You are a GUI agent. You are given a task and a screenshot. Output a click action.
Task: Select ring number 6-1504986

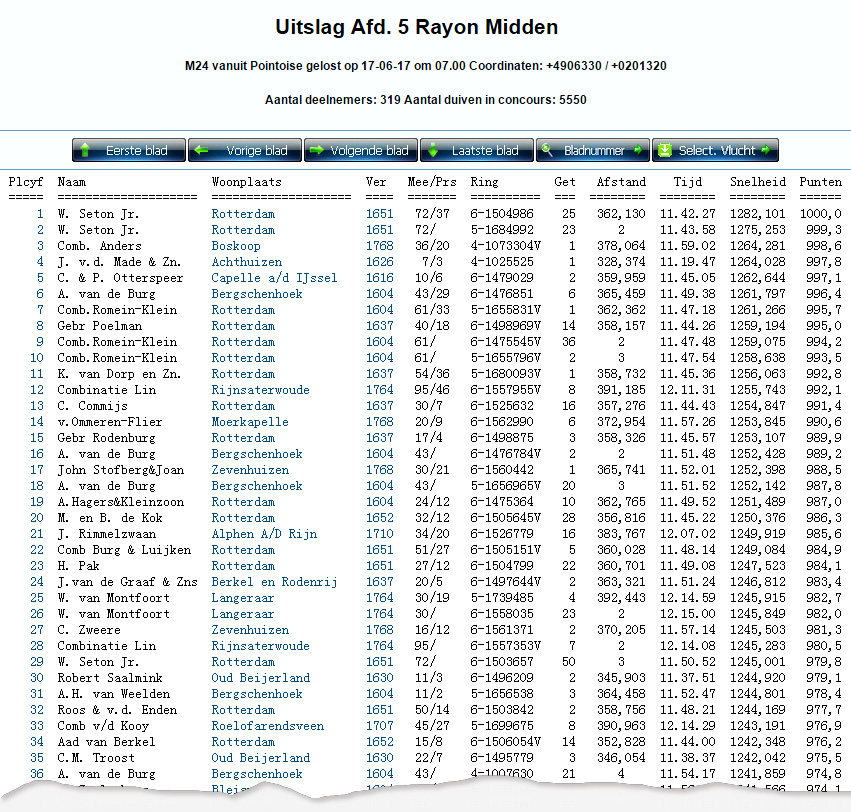tap(502, 214)
